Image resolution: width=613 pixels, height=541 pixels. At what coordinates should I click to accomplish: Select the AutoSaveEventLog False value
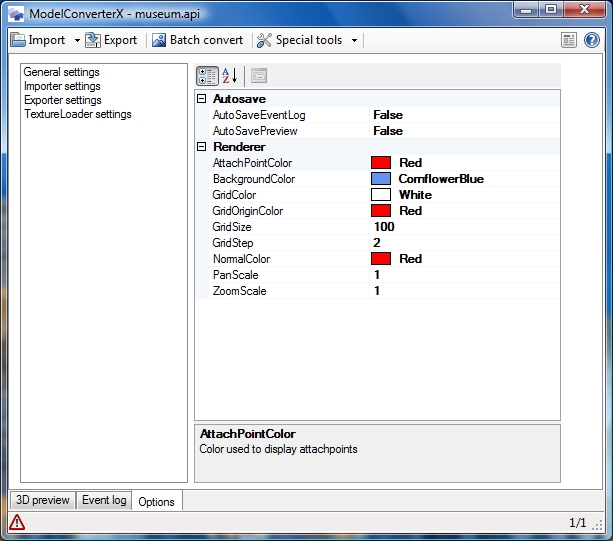(388, 115)
